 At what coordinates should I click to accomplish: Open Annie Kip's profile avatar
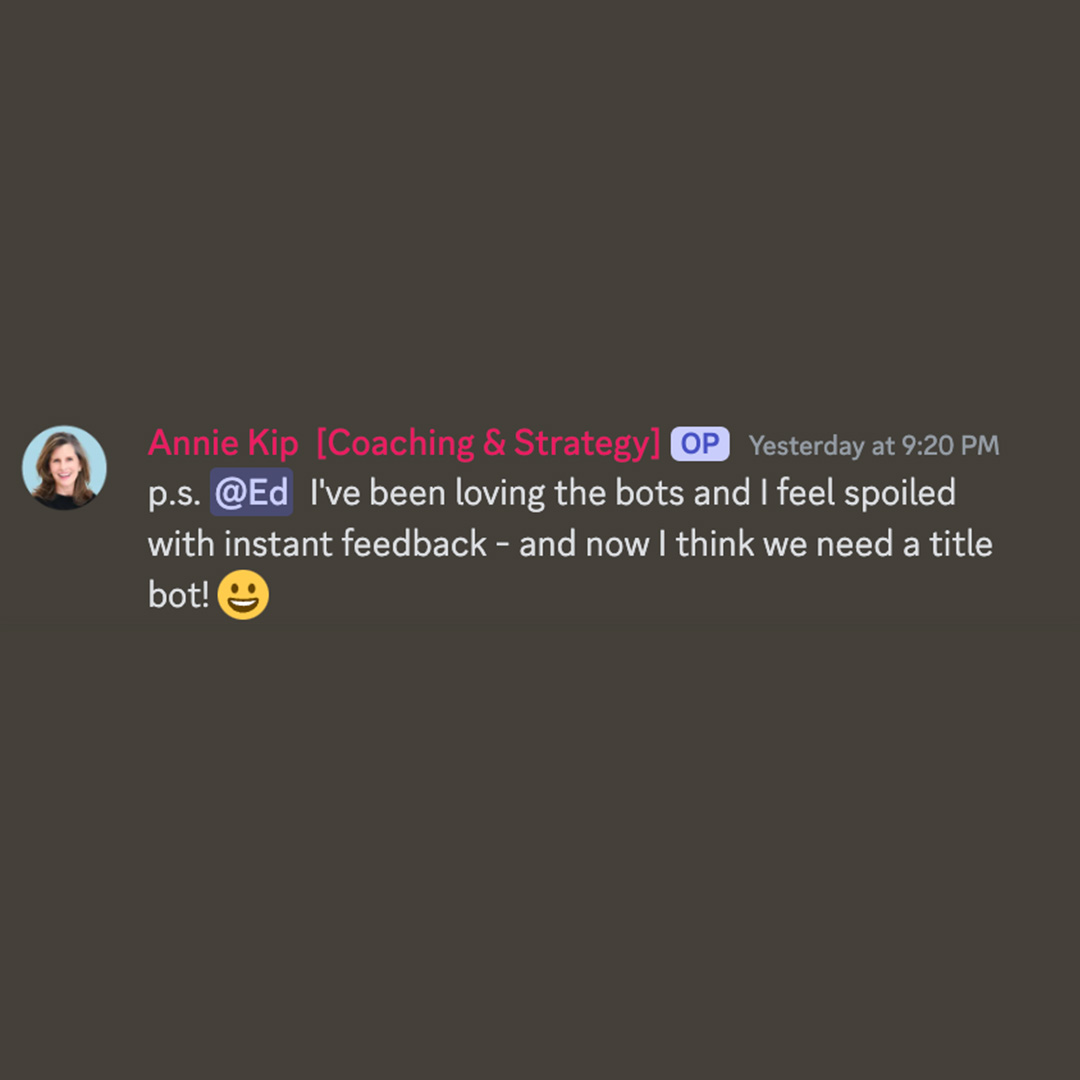coord(64,468)
